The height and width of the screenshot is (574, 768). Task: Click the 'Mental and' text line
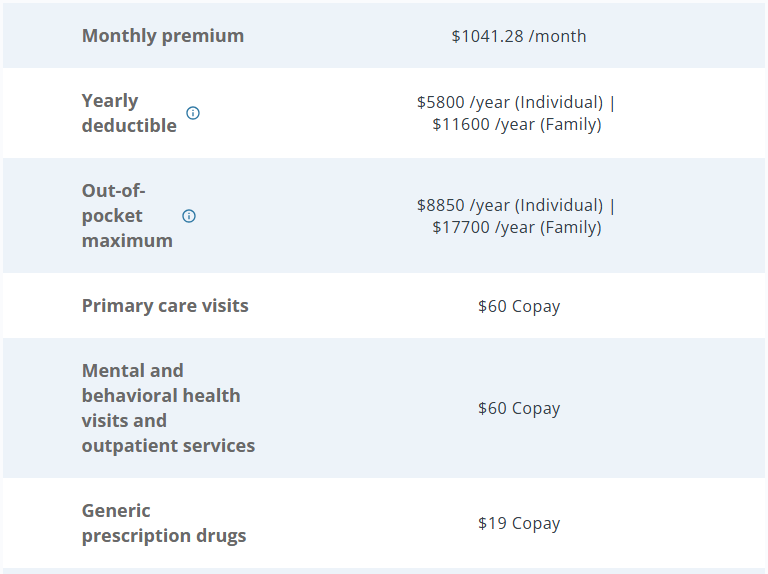pos(133,371)
